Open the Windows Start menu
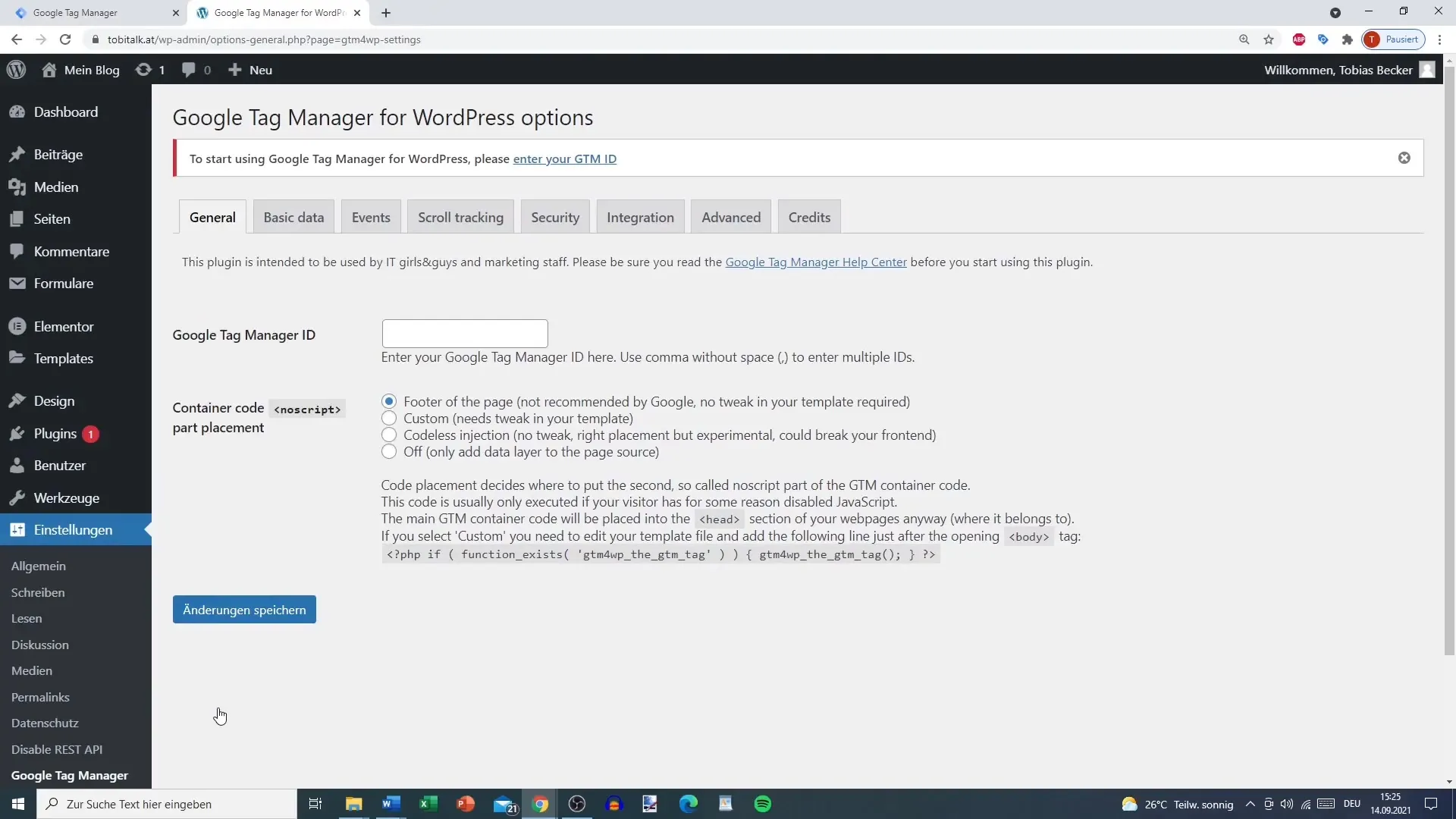1456x819 pixels. 18,804
